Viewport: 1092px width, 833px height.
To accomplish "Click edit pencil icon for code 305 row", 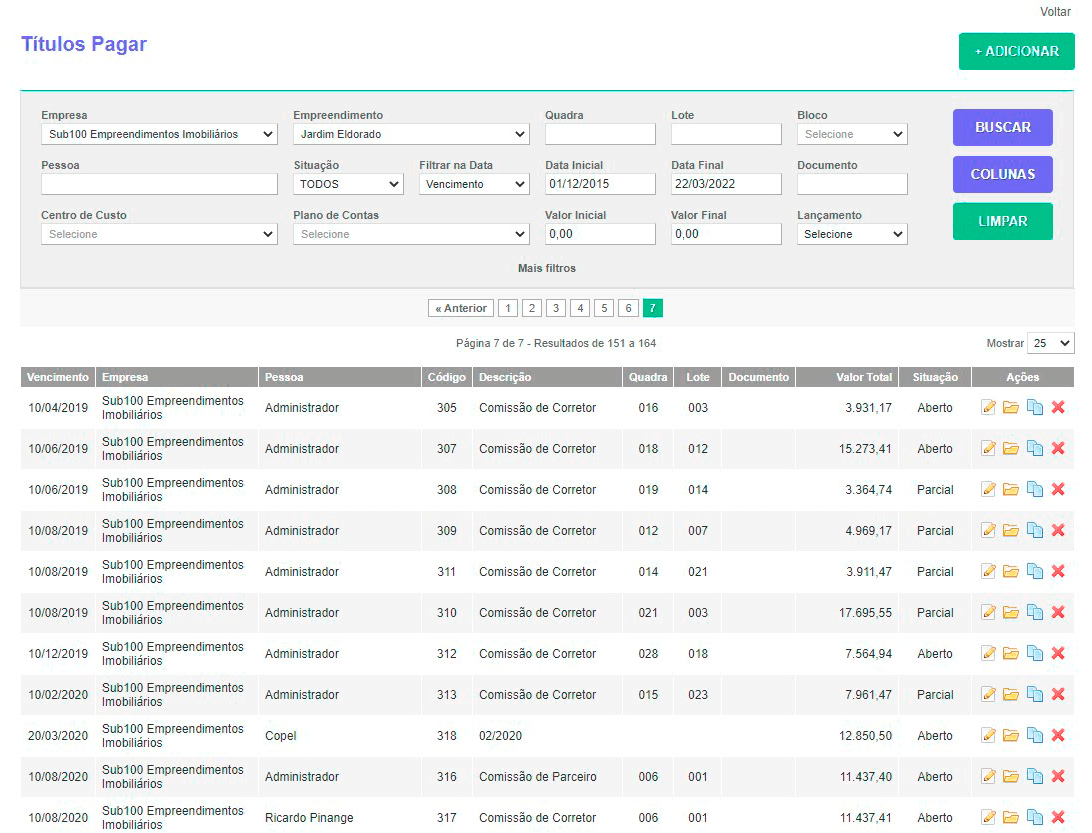I will tap(989, 408).
